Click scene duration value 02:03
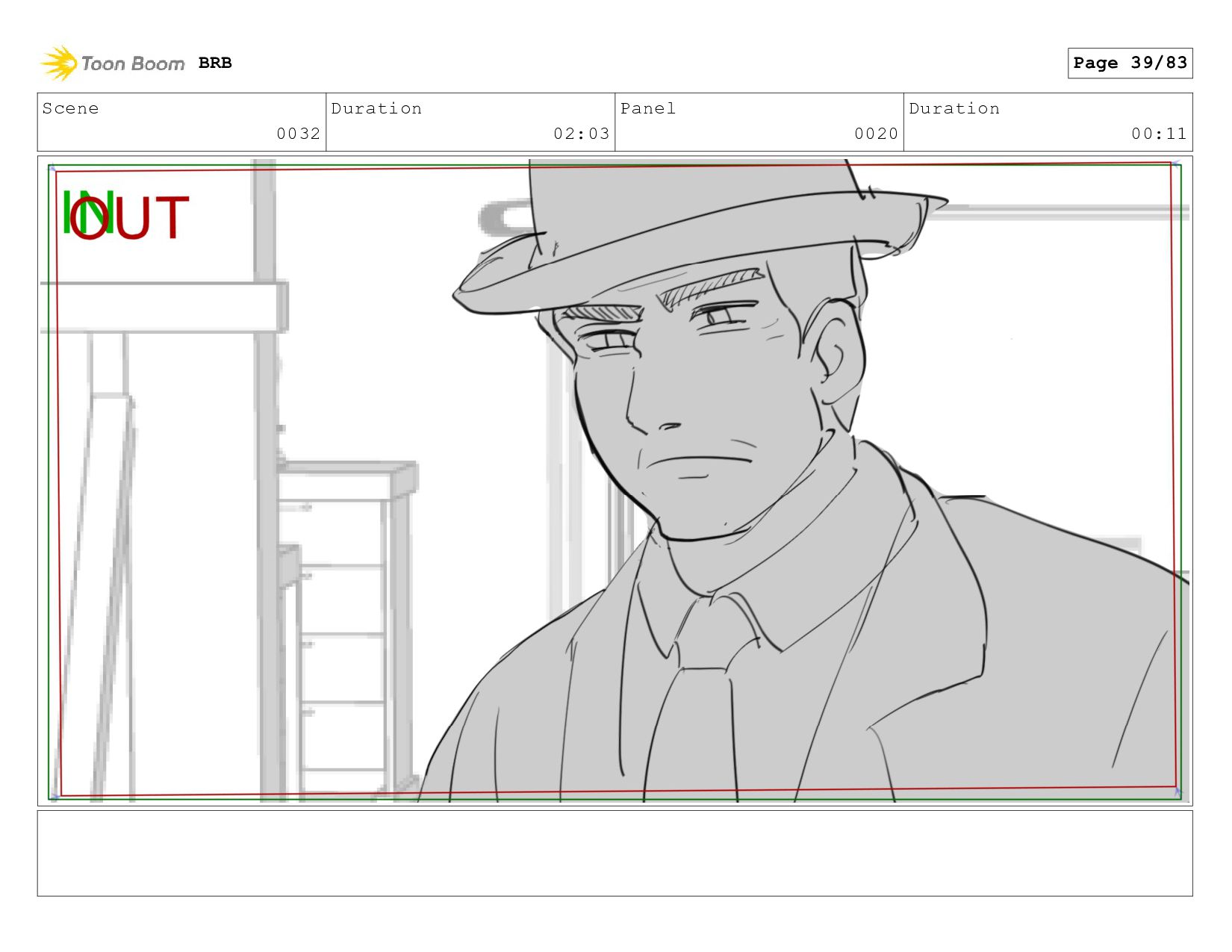 (581, 134)
